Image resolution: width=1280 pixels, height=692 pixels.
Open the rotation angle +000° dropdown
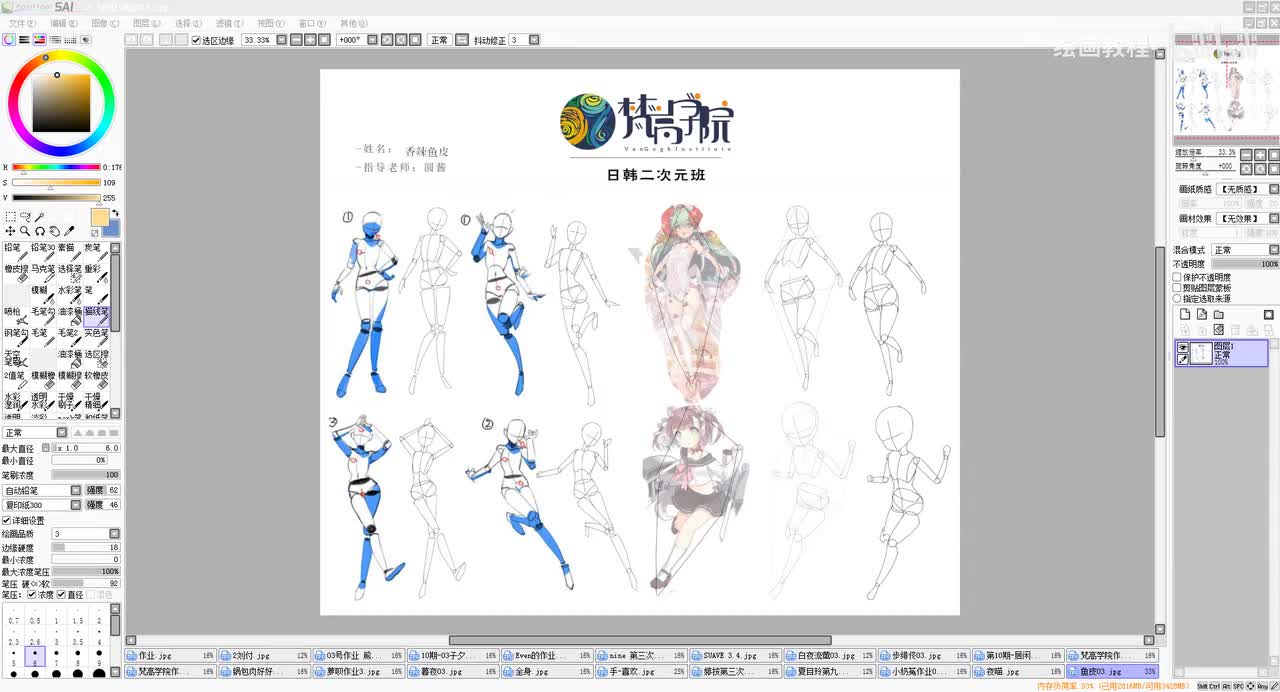pos(372,40)
